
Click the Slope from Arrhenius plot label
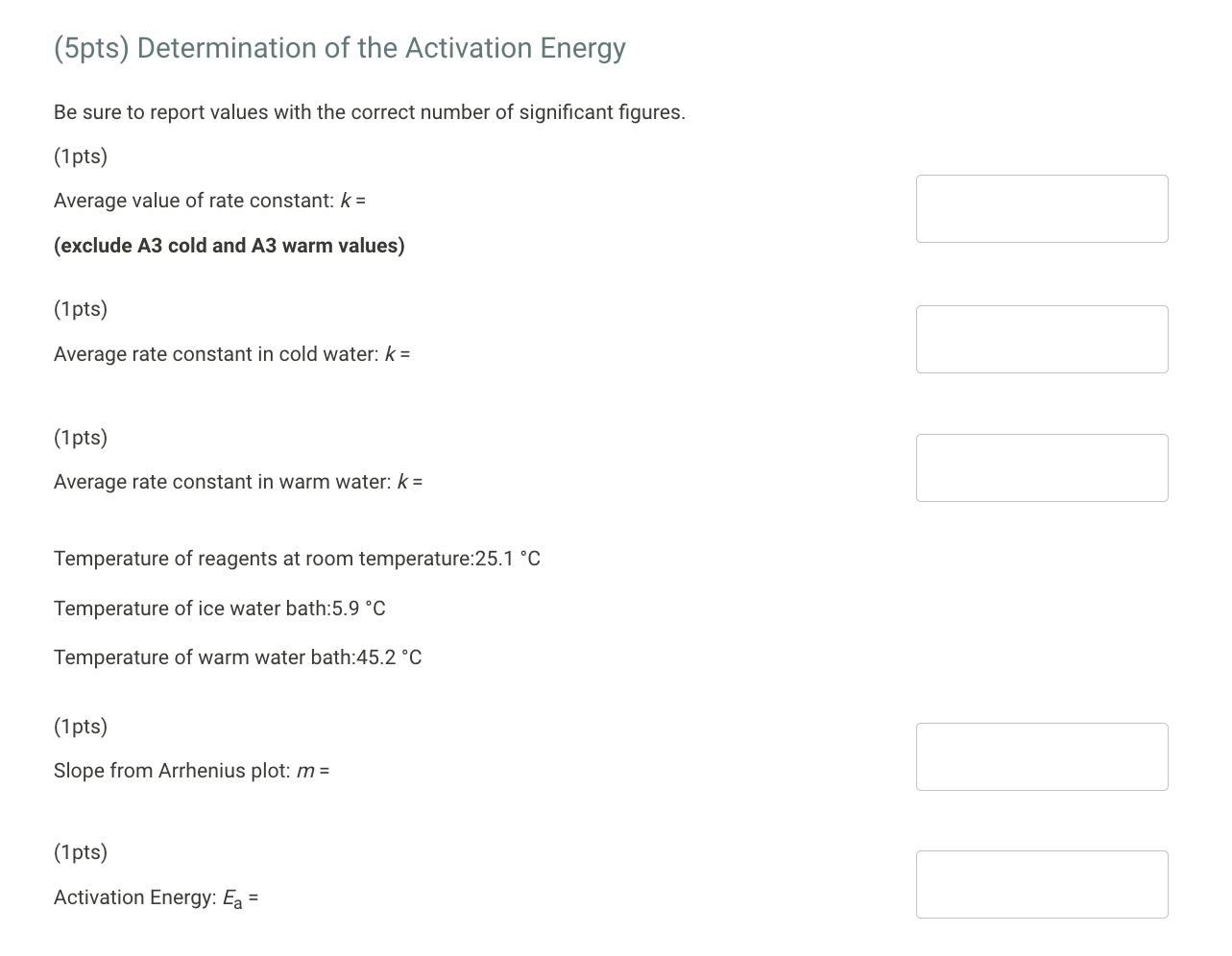pyautogui.click(x=191, y=770)
